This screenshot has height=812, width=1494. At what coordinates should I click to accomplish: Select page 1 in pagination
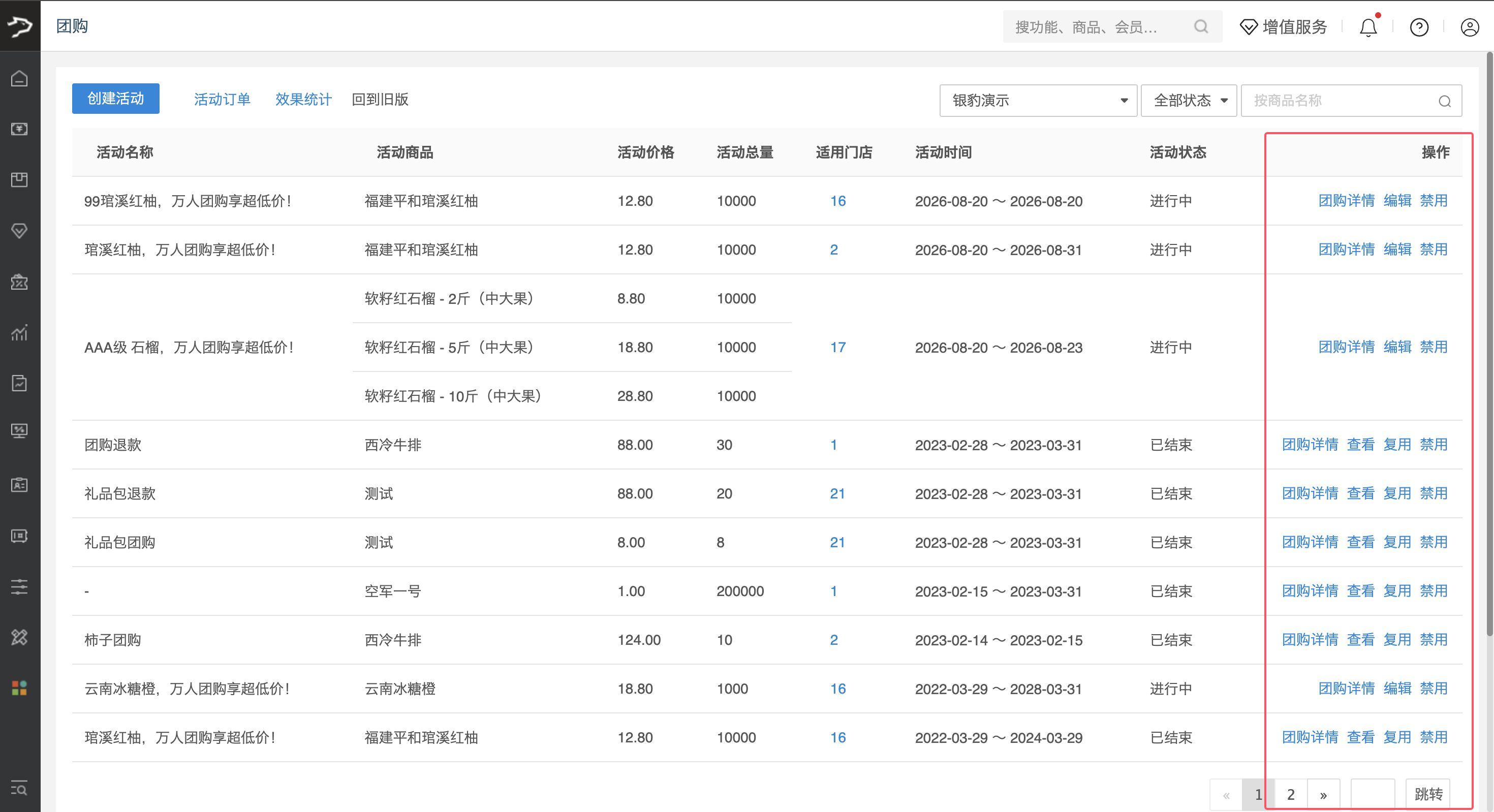coord(1258,795)
